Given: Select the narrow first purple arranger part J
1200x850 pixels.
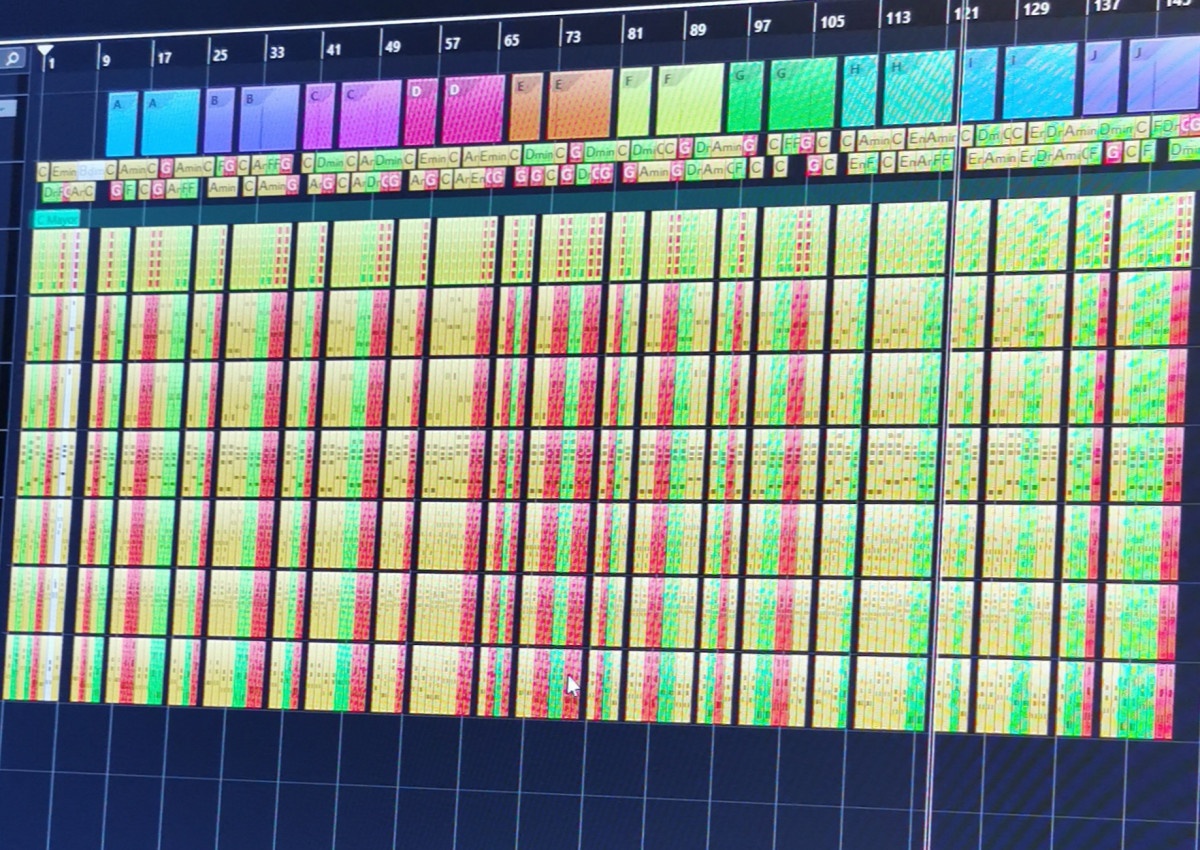Looking at the screenshot, I should point(1102,78).
